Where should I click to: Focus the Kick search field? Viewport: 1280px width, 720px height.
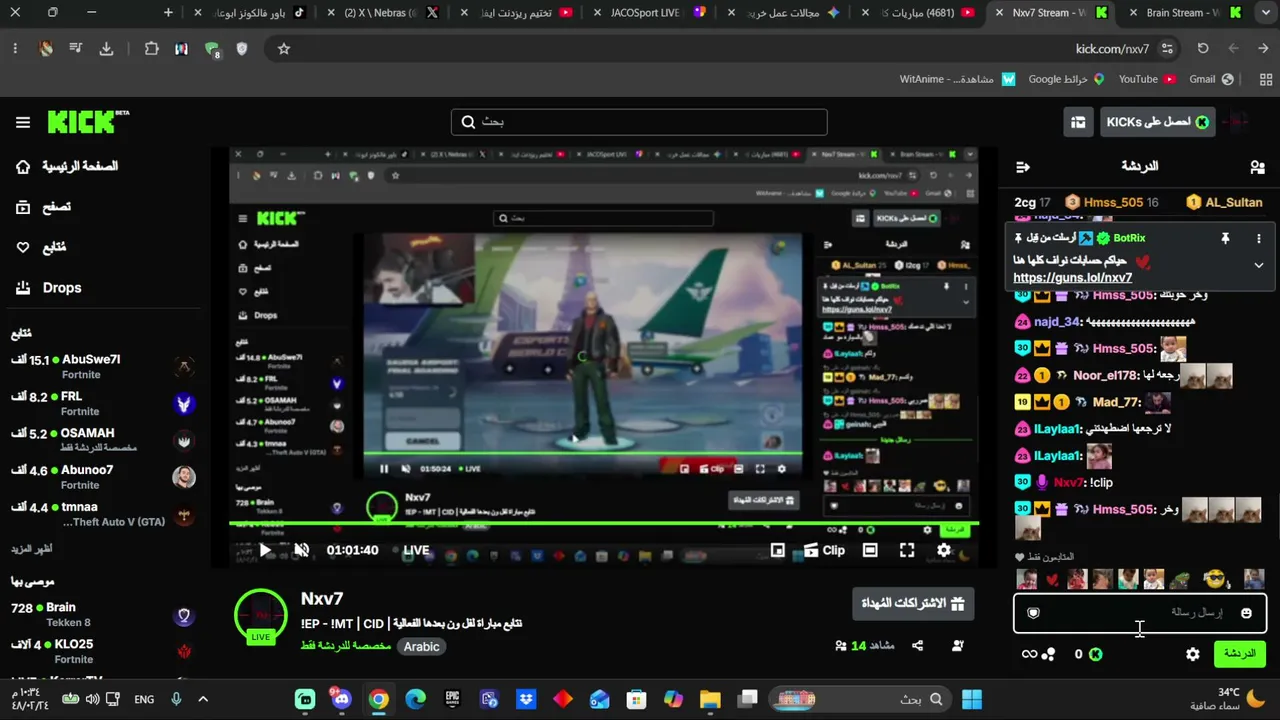[639, 122]
